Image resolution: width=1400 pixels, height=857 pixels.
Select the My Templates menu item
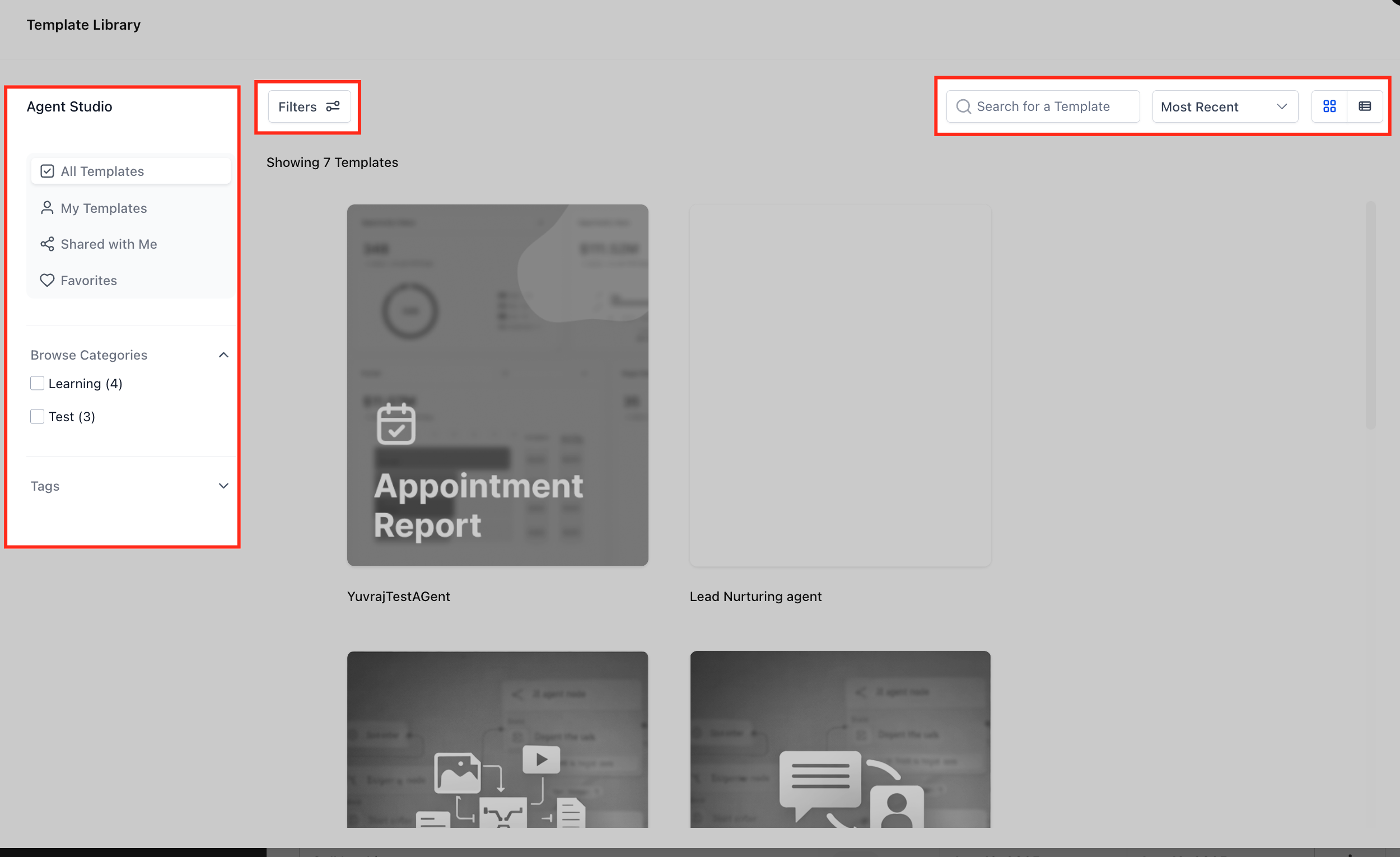coord(104,208)
